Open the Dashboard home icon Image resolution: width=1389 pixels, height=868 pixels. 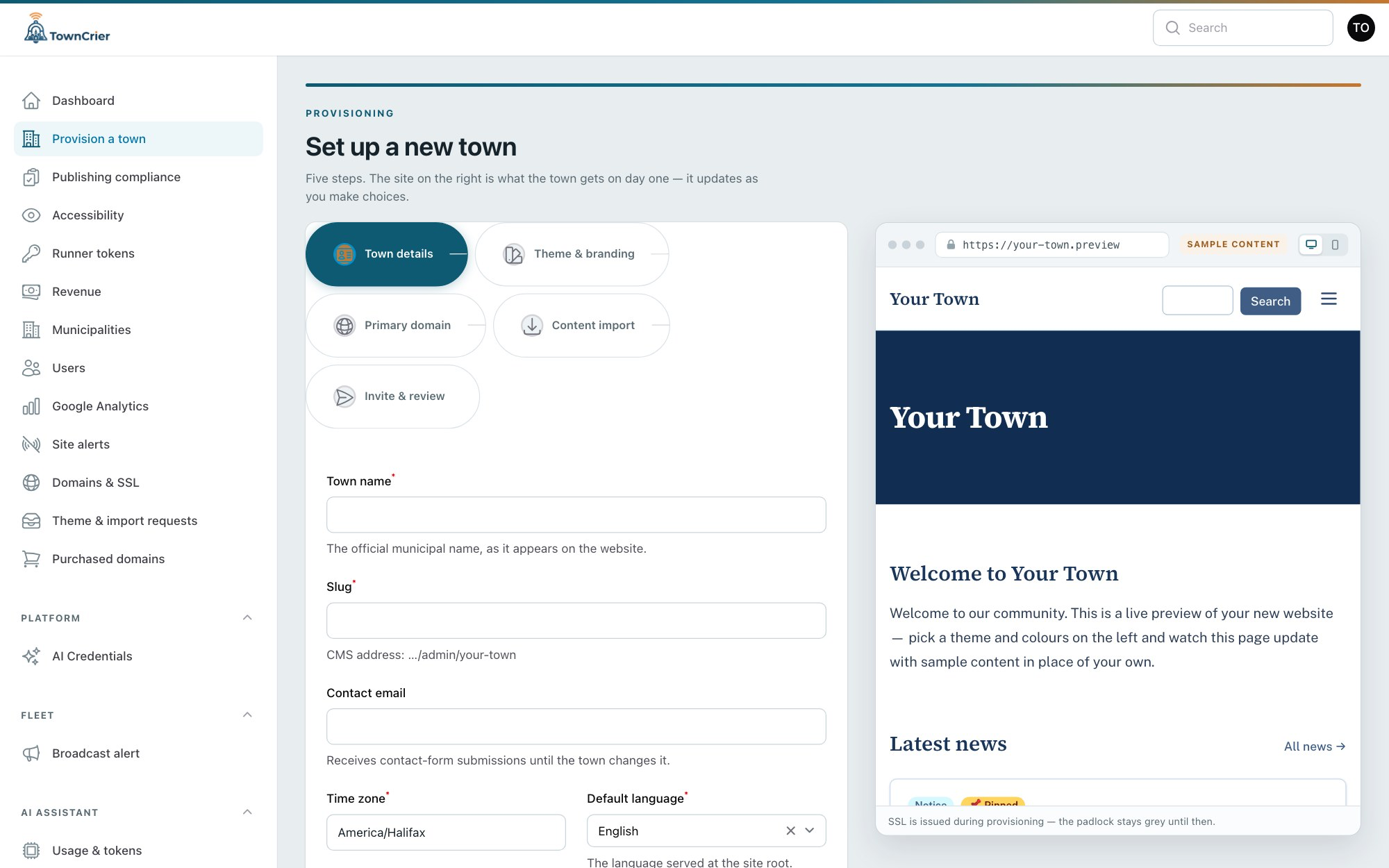[31, 101]
